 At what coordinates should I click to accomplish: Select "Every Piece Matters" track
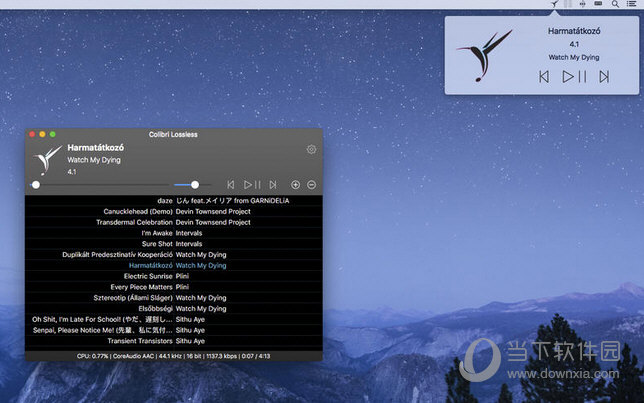tap(174, 287)
